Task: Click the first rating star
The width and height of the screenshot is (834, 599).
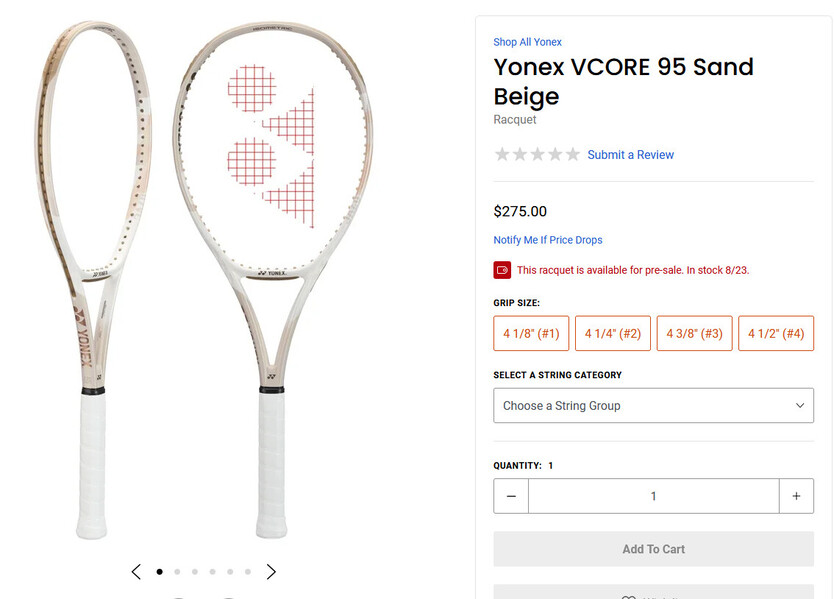Action: coord(502,154)
